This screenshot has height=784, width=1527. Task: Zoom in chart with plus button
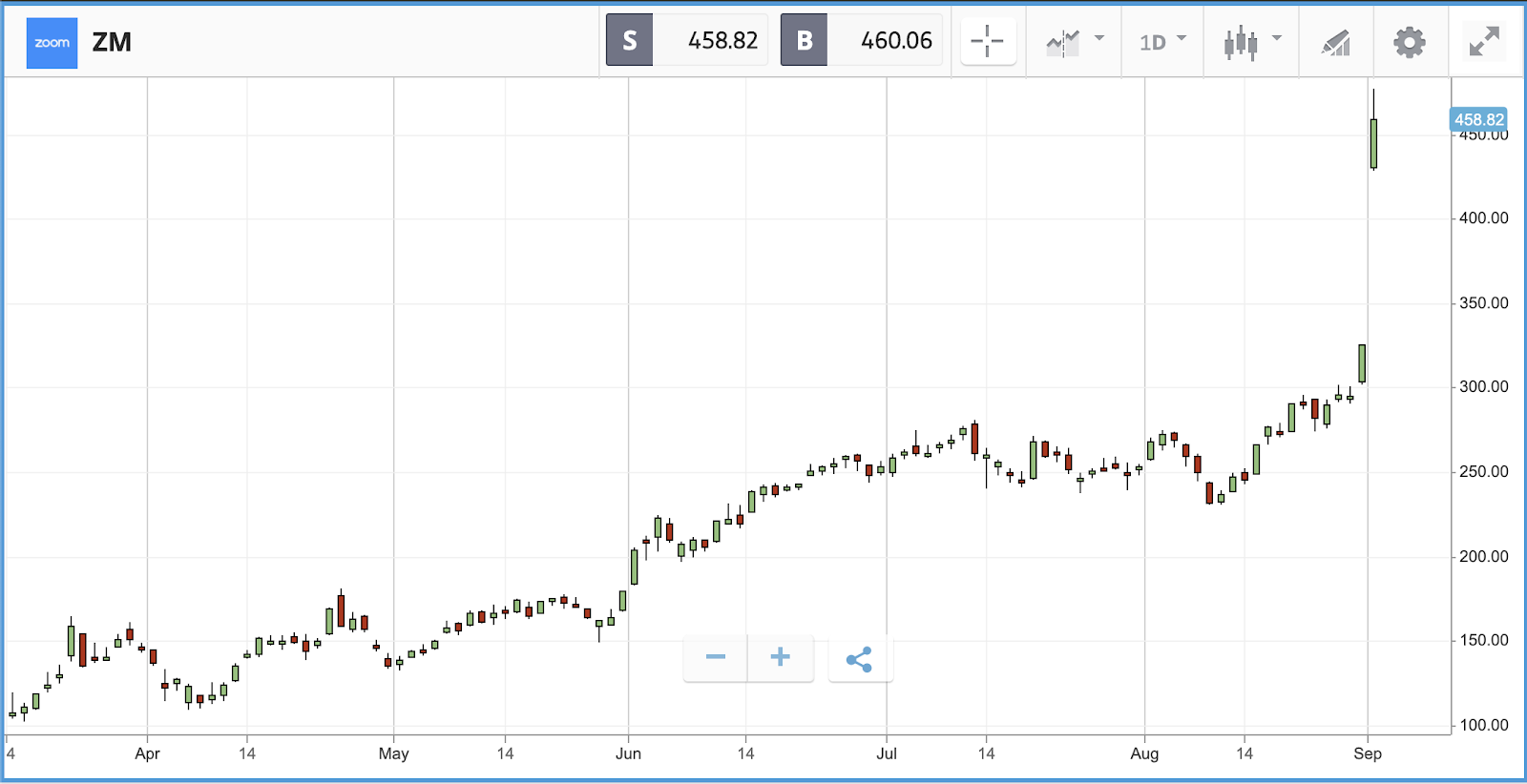(x=781, y=657)
